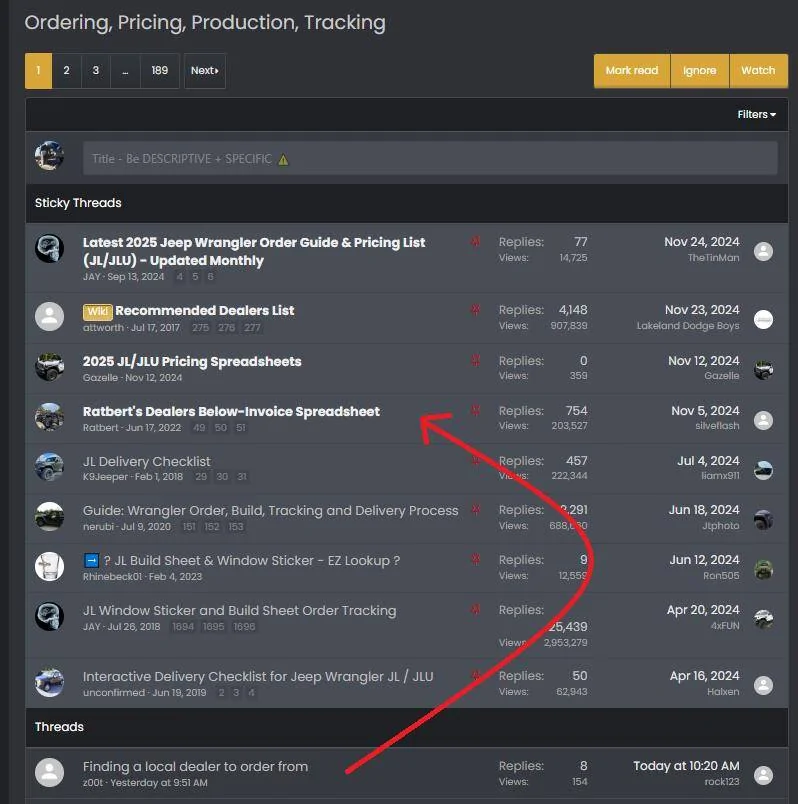This screenshot has height=804, width=798.
Task: Click the Watch forum button
Action: pyautogui.click(x=758, y=71)
